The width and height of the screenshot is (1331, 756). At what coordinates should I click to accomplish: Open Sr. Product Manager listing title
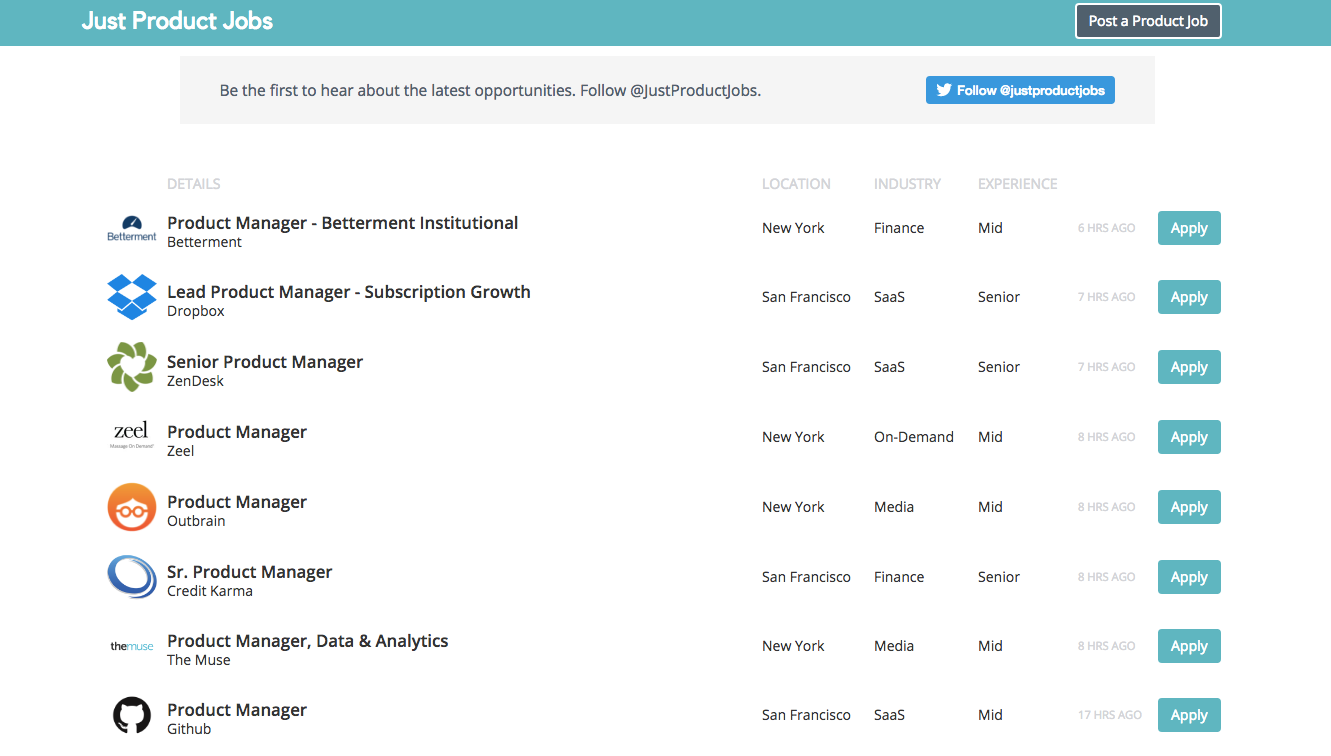[249, 572]
